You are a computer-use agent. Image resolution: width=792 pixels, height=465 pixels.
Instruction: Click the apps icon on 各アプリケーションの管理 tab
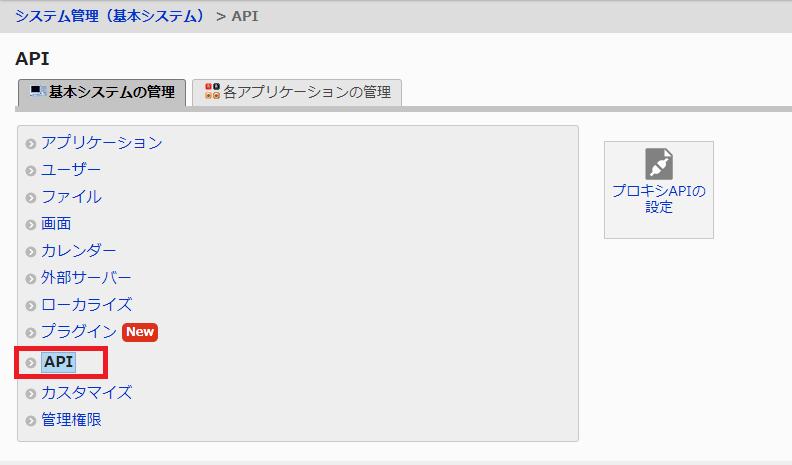coord(212,92)
